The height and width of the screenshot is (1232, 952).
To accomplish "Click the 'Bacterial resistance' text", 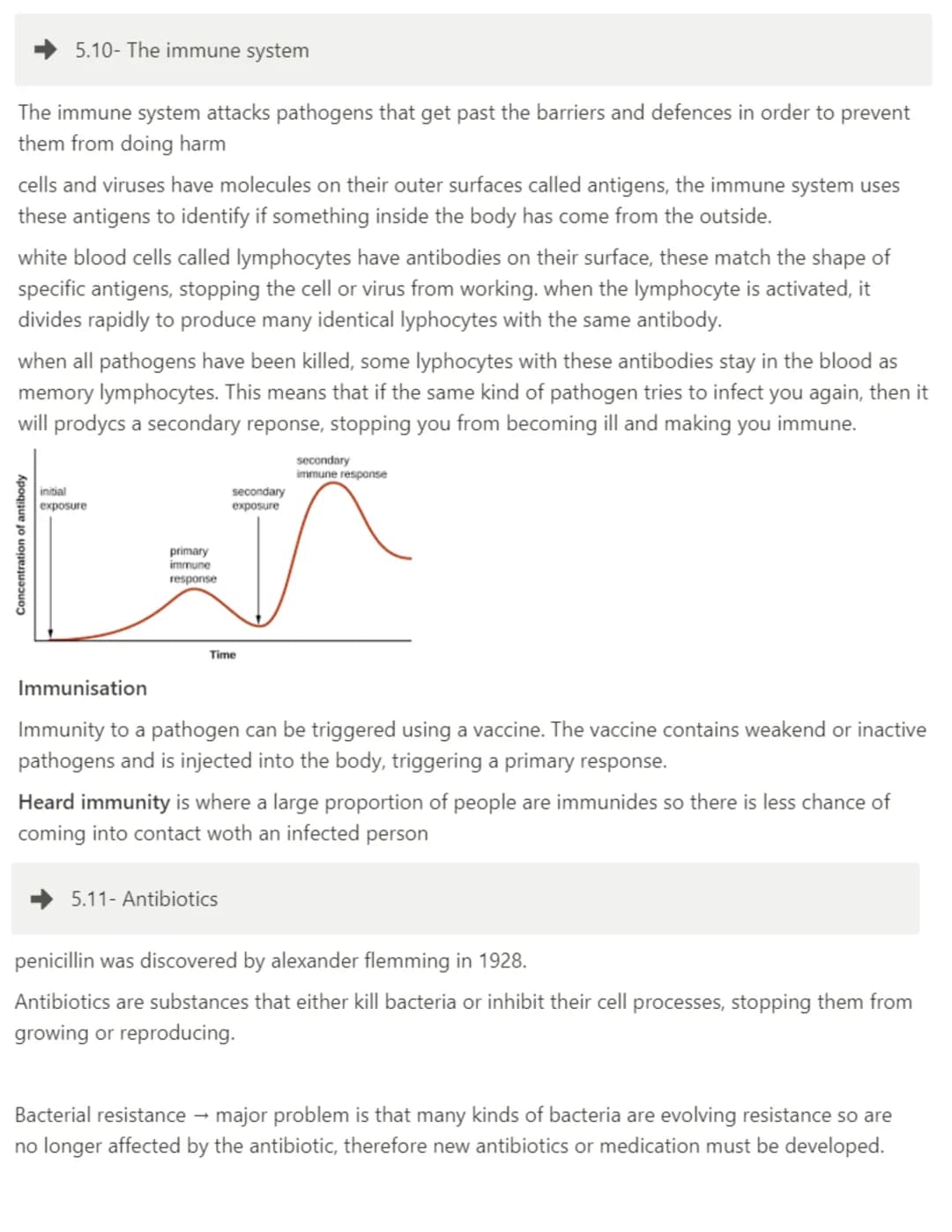I will pyautogui.click(x=100, y=1115).
